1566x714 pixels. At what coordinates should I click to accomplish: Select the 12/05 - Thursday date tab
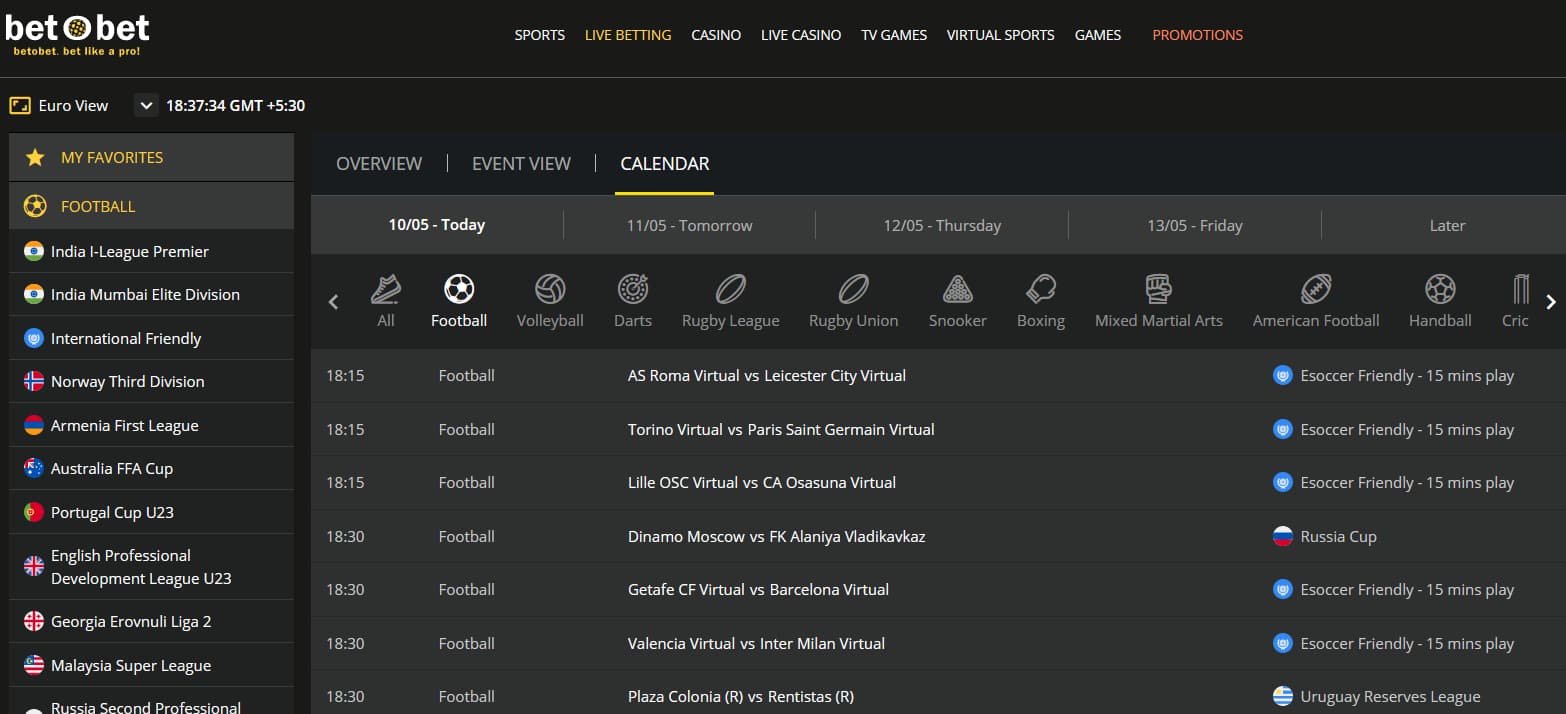(942, 225)
